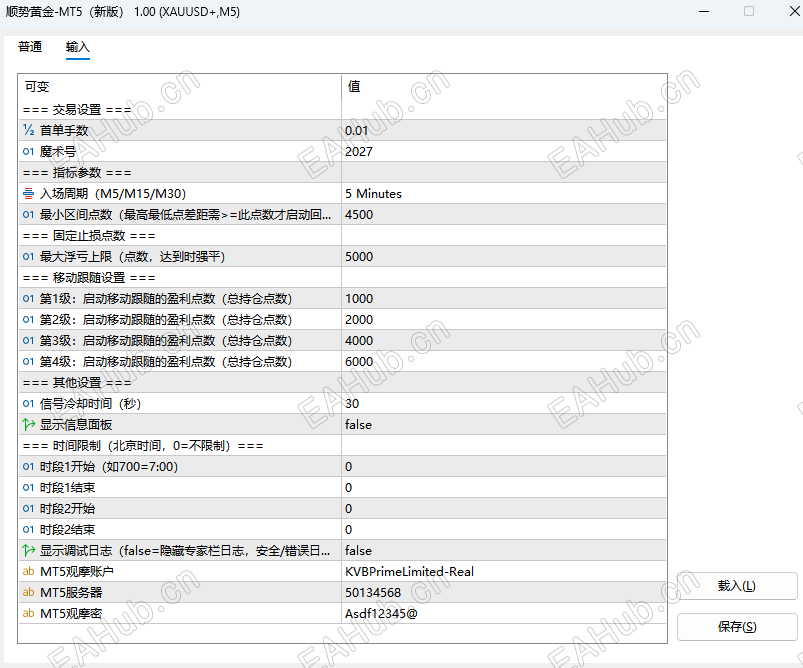Edit the 第4级 value 6000
The image size is (803, 668).
click(504, 362)
